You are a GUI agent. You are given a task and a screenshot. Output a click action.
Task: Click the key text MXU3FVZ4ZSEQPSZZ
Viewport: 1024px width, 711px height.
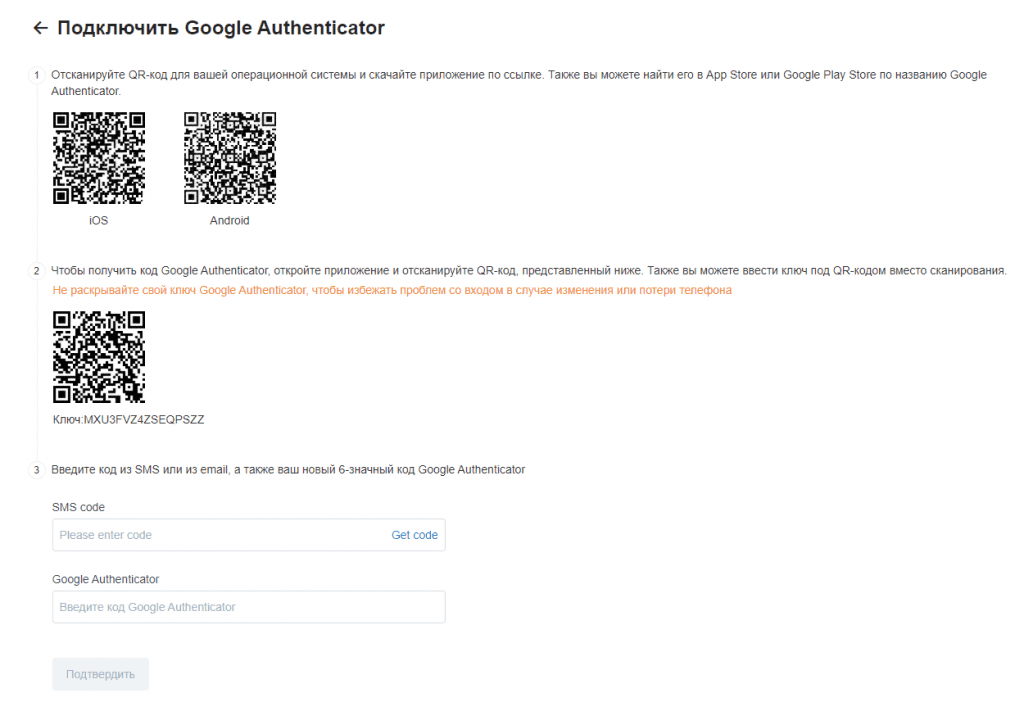[x=144, y=419]
